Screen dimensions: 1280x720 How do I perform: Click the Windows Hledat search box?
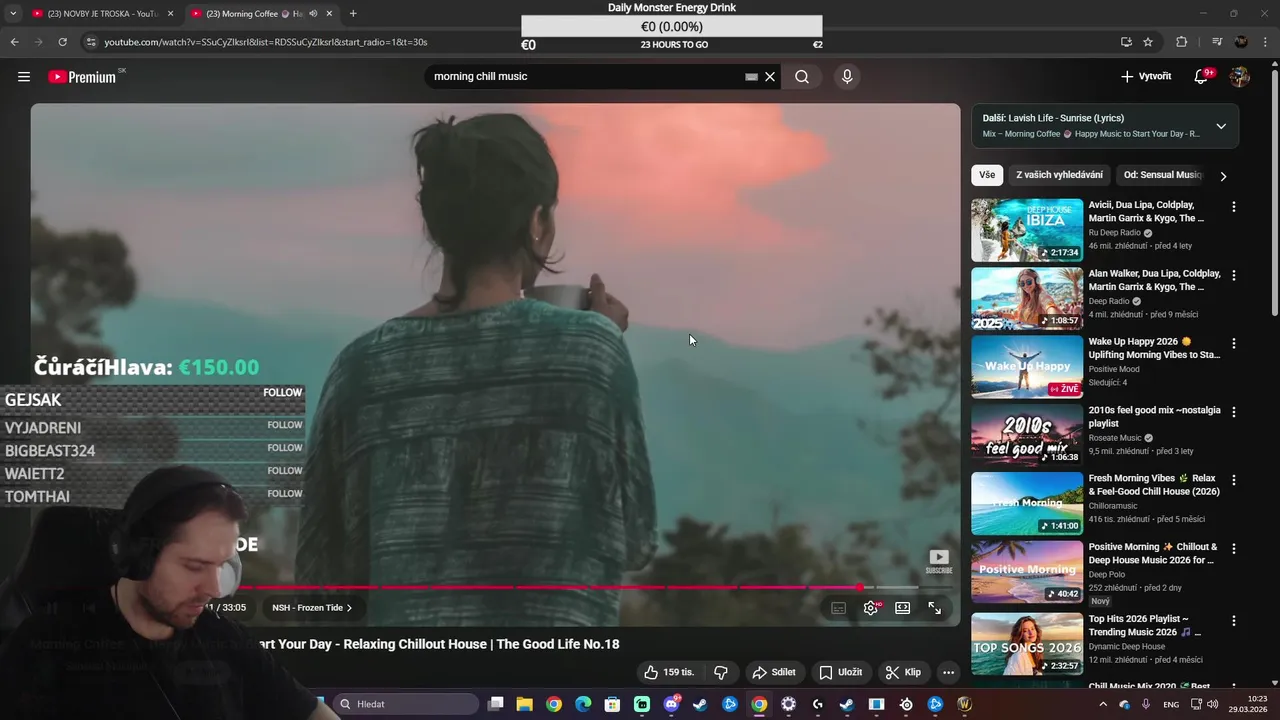coord(406,704)
